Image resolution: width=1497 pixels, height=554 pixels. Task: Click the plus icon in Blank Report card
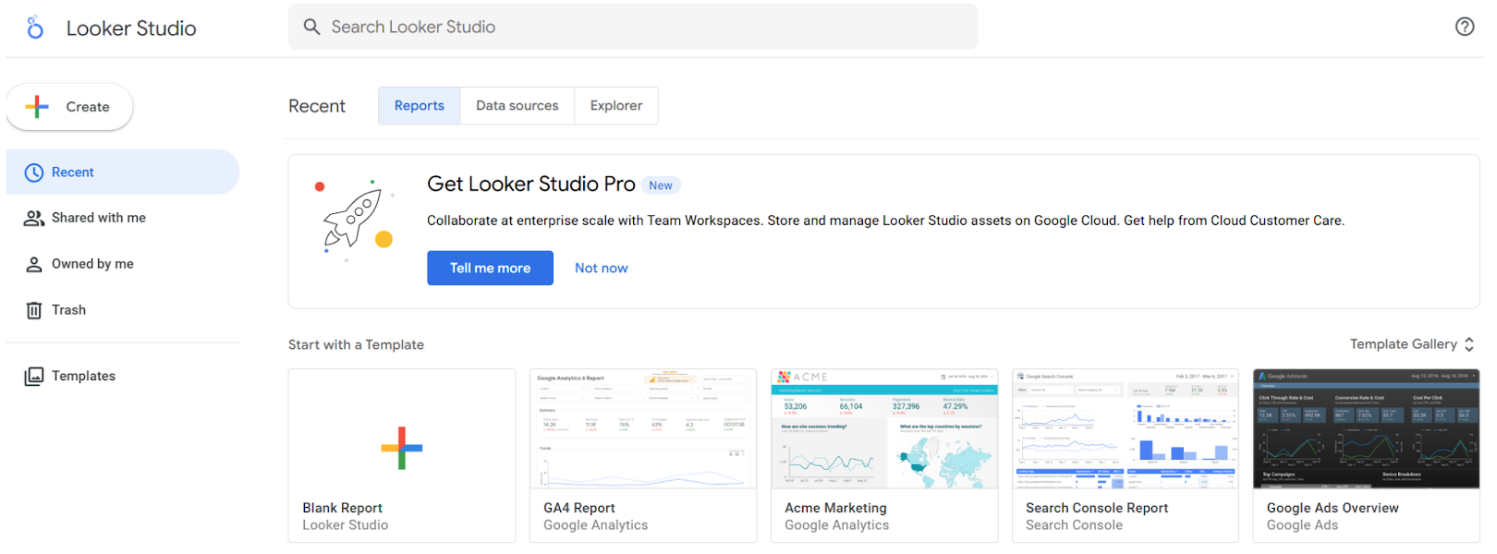click(x=402, y=448)
